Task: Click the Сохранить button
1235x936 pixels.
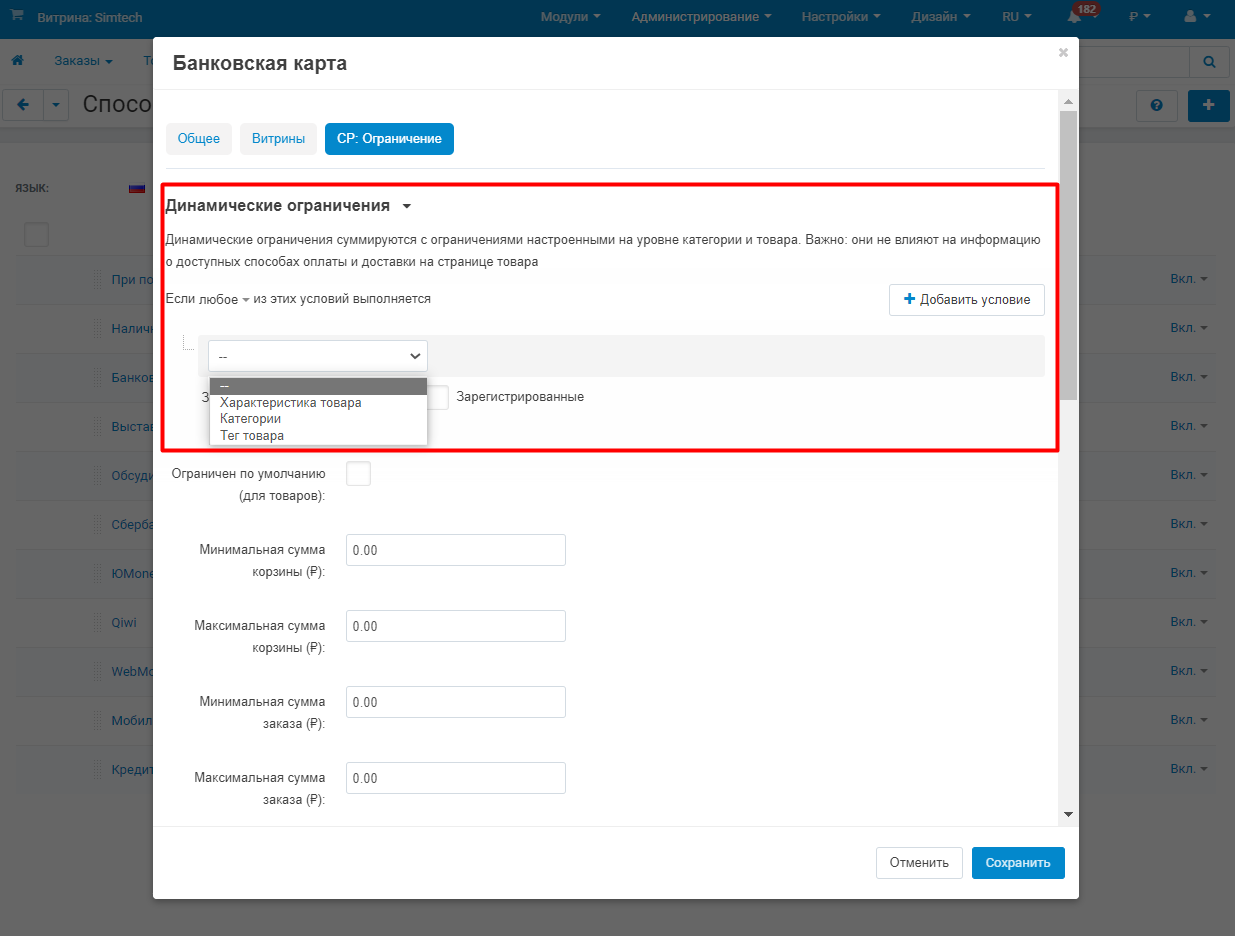Action: point(1018,863)
